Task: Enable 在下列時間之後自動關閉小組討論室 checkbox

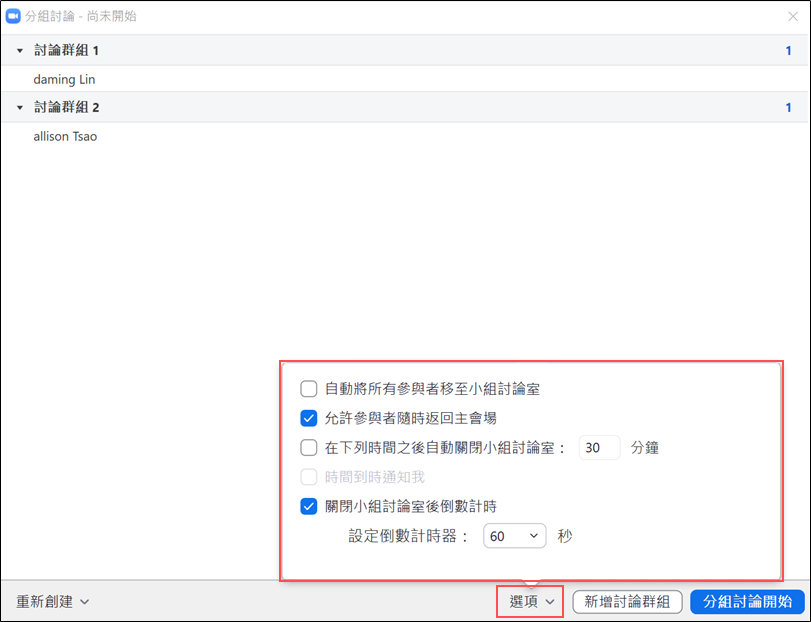Action: (309, 447)
